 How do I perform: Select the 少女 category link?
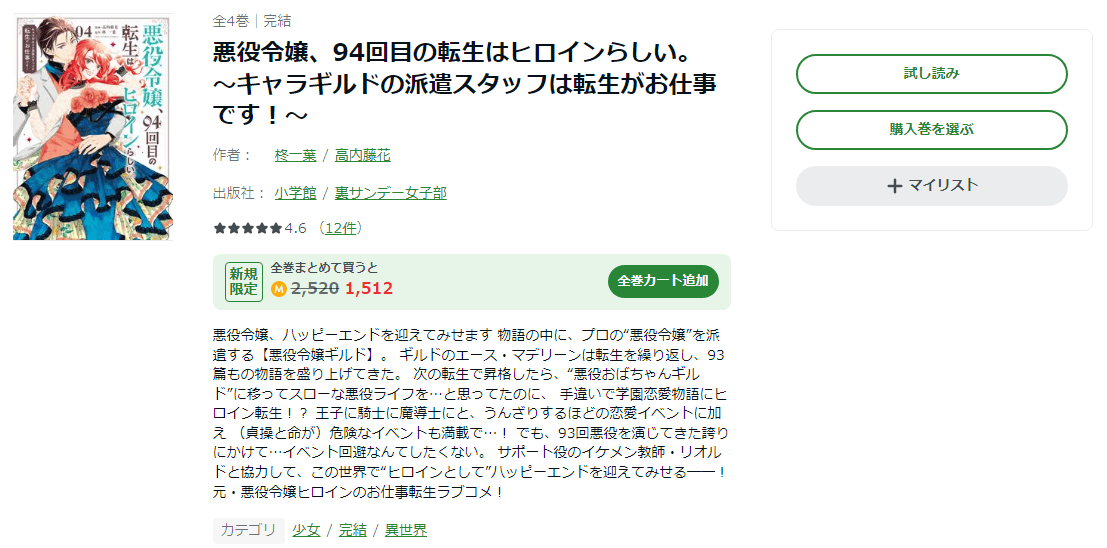[x=306, y=530]
